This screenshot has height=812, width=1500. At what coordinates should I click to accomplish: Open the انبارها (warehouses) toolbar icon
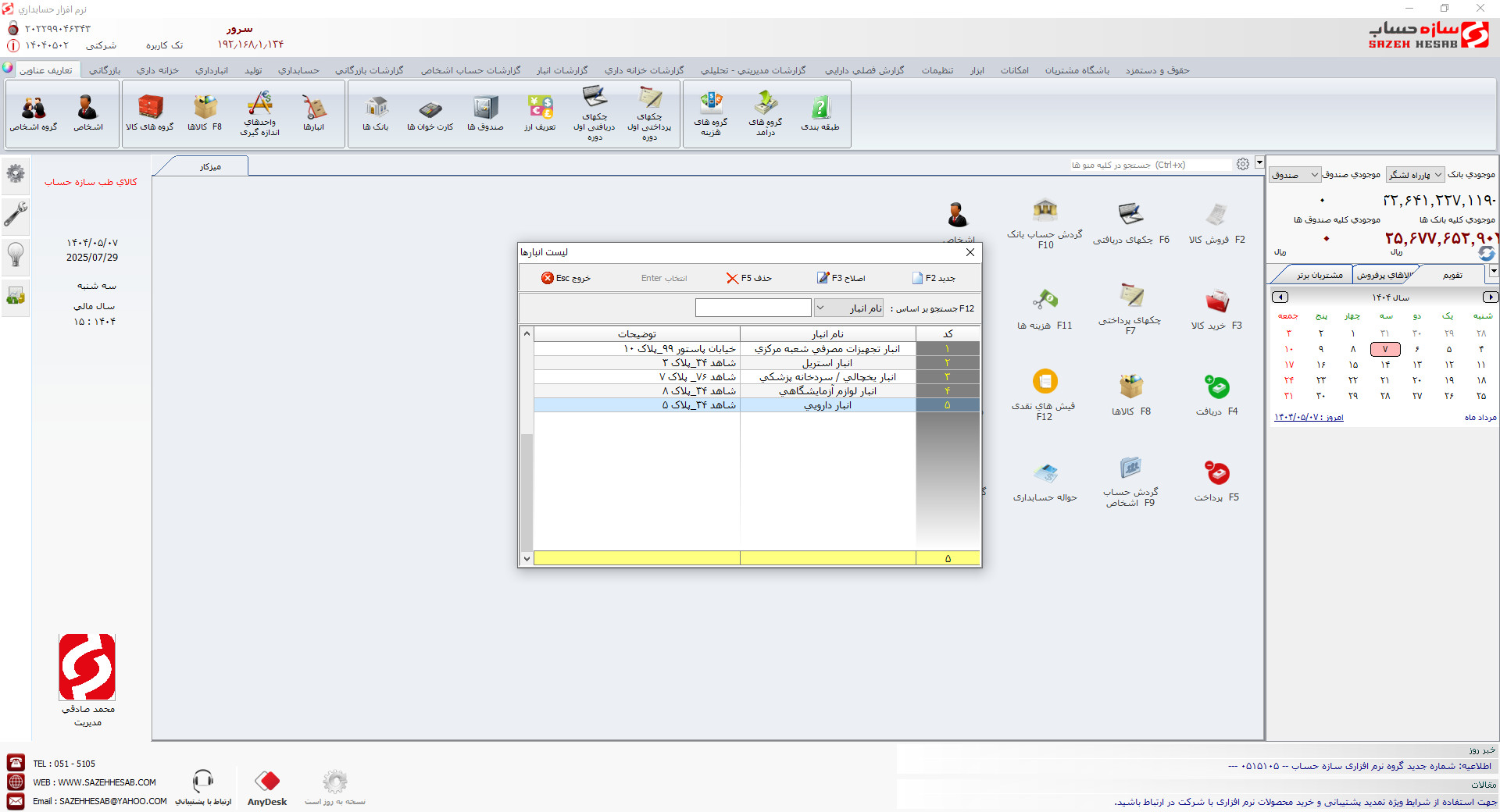click(x=314, y=113)
